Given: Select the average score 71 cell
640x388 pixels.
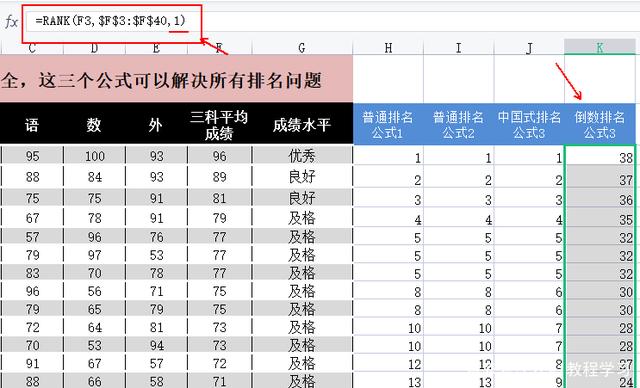Looking at the screenshot, I should pos(220,381).
